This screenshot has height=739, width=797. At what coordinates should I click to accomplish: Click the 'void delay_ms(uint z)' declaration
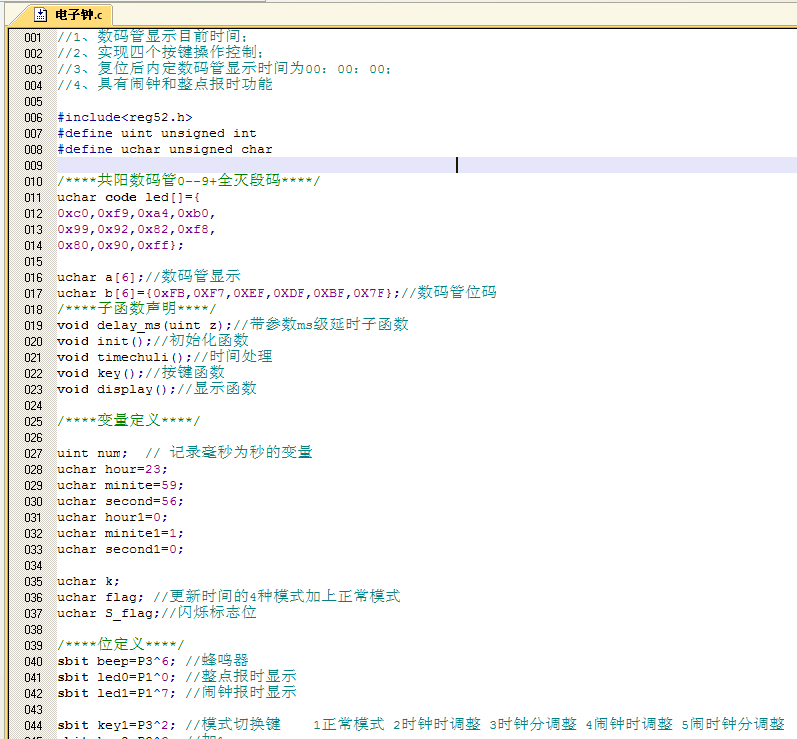click(x=144, y=325)
